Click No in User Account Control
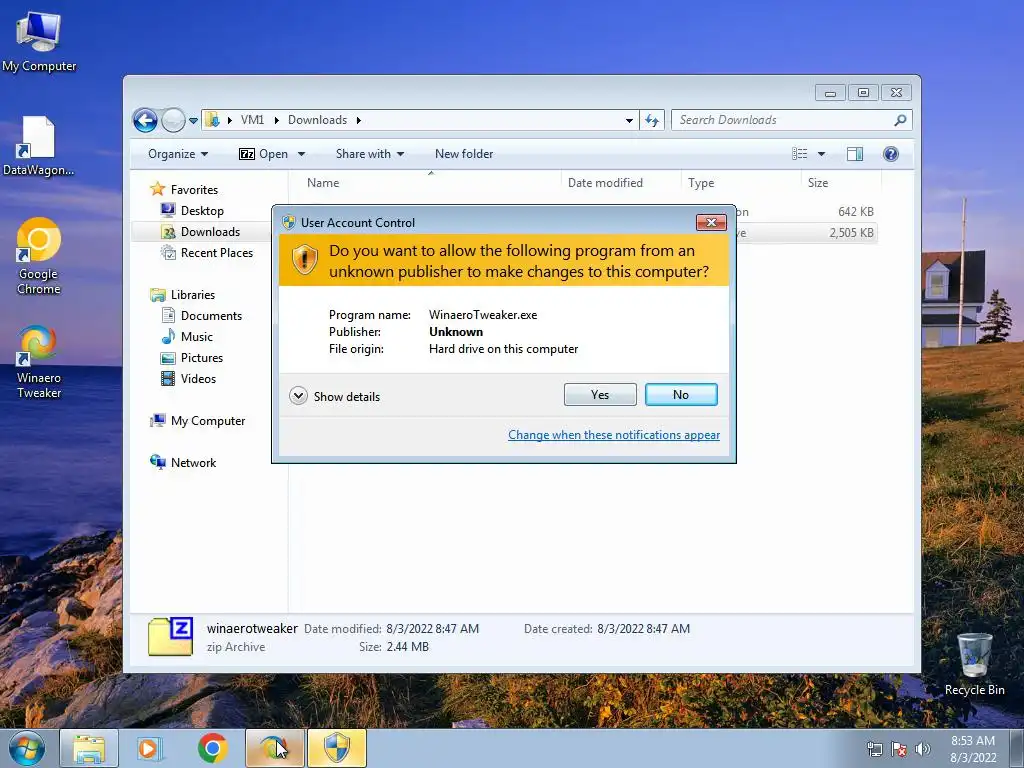 680,394
